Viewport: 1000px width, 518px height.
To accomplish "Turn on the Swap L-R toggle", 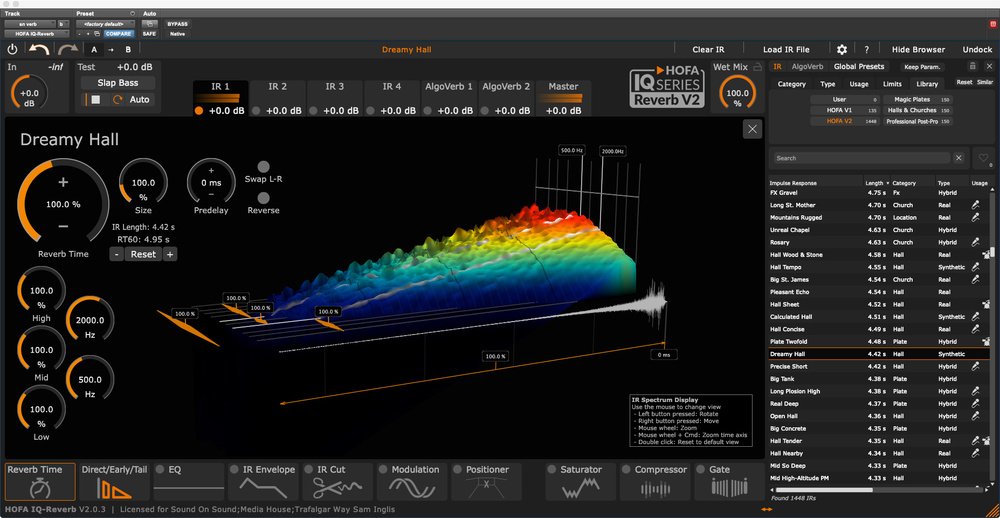I will (263, 166).
